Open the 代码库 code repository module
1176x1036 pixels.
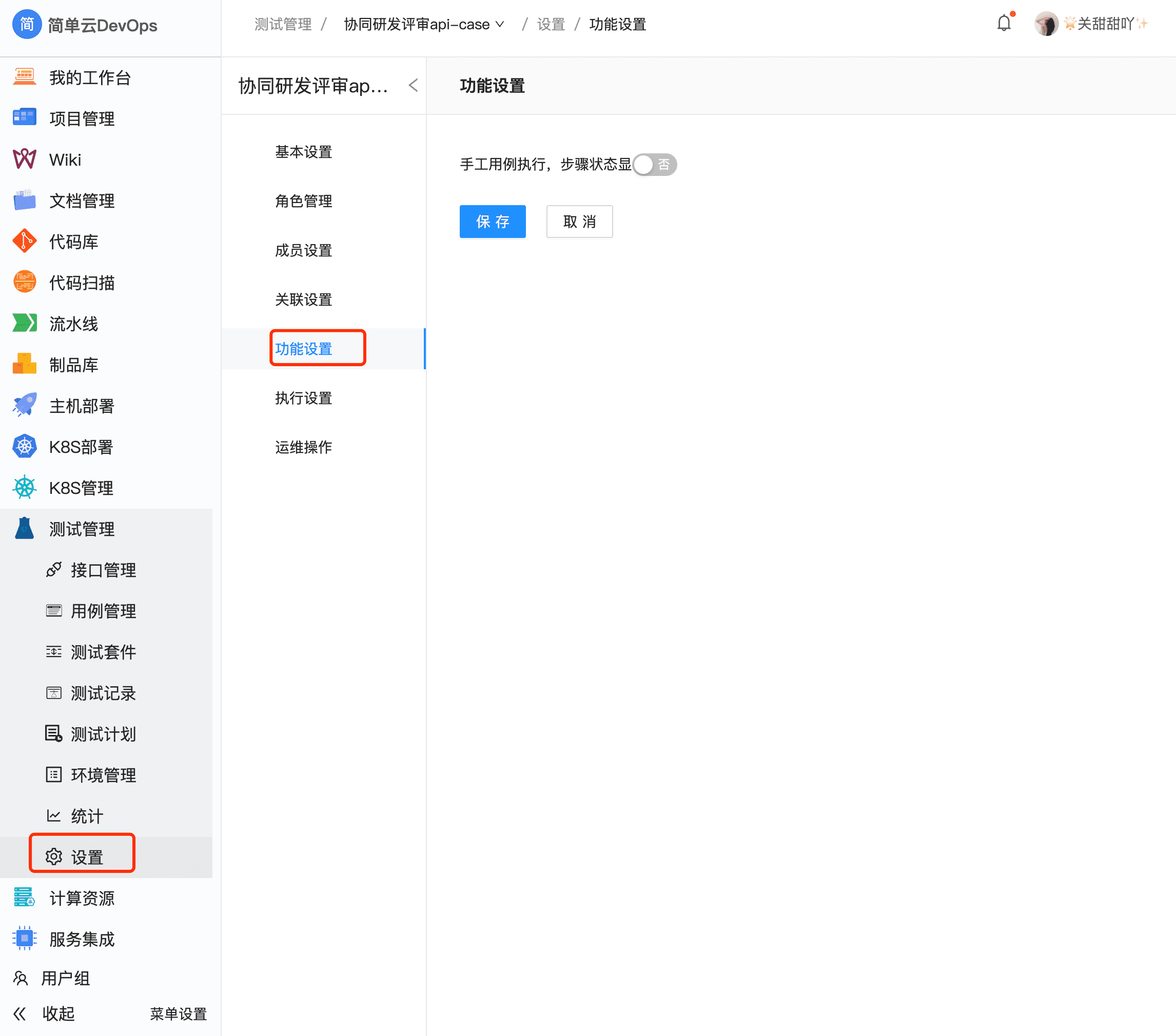(x=74, y=241)
